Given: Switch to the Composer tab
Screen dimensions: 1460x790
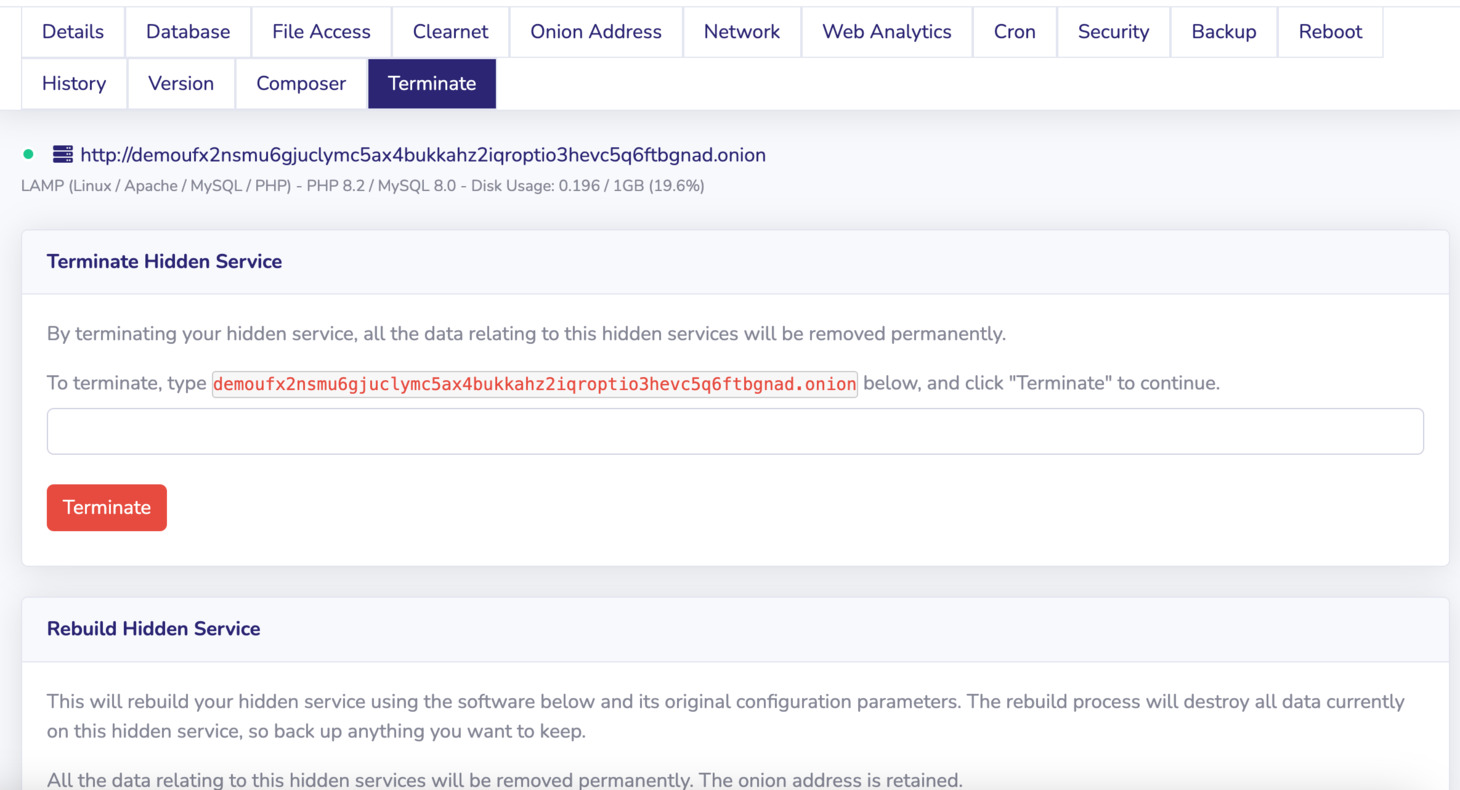Looking at the screenshot, I should pyautogui.click(x=301, y=83).
